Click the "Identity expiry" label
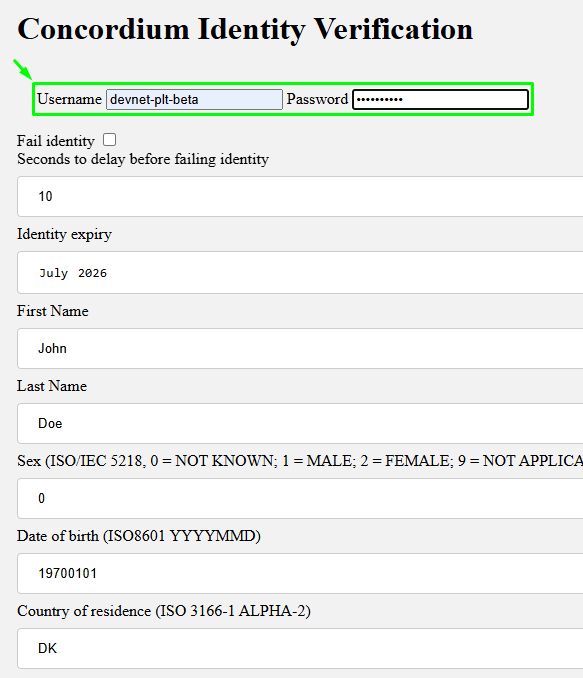 click(x=64, y=234)
